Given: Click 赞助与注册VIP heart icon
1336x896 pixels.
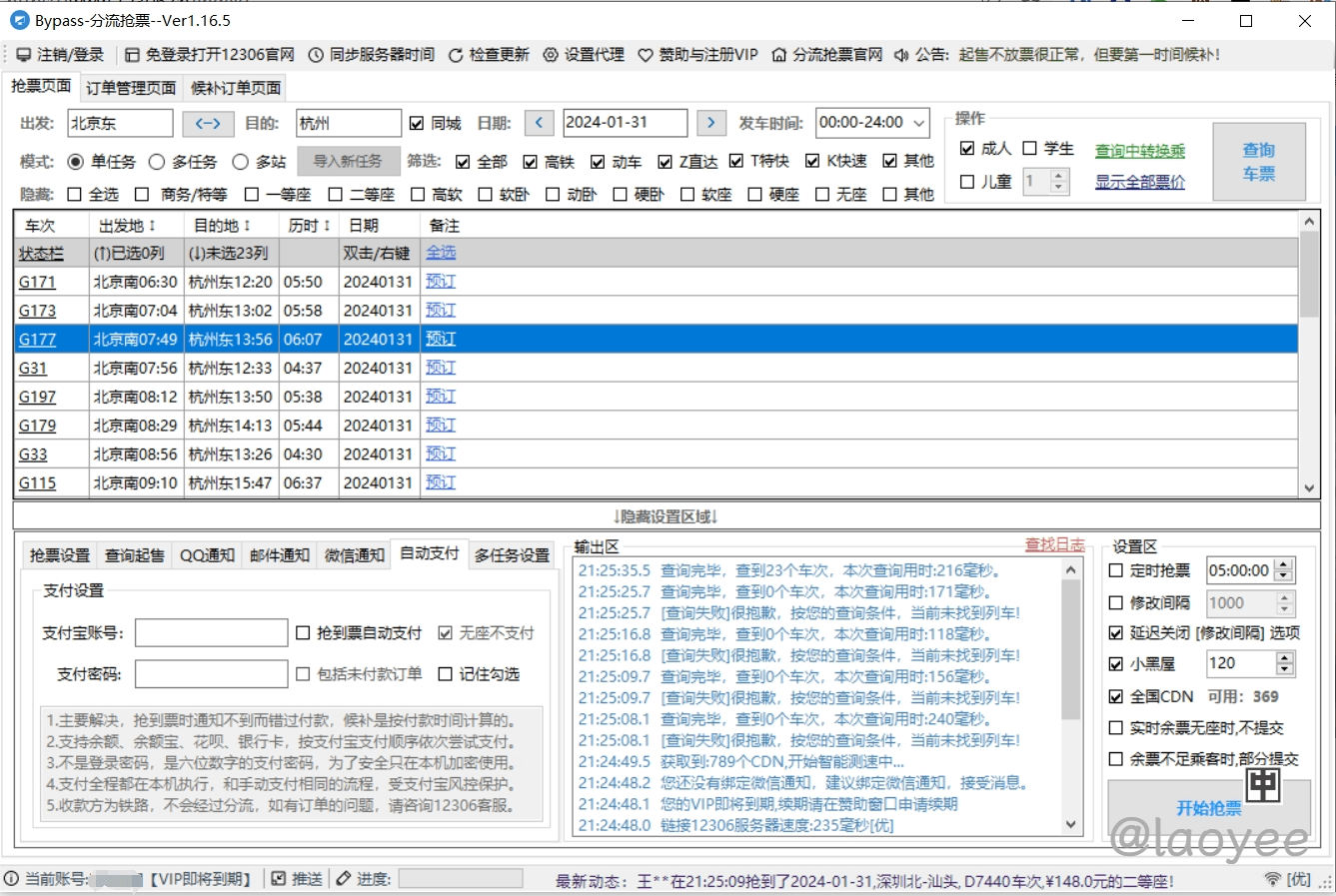Looking at the screenshot, I should pyautogui.click(x=646, y=55).
